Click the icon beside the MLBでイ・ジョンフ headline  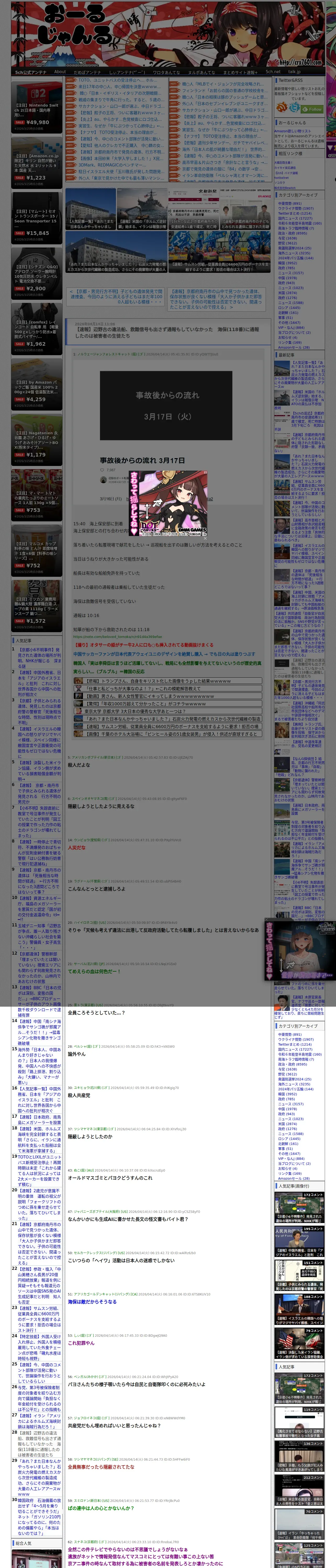coord(175,84)
